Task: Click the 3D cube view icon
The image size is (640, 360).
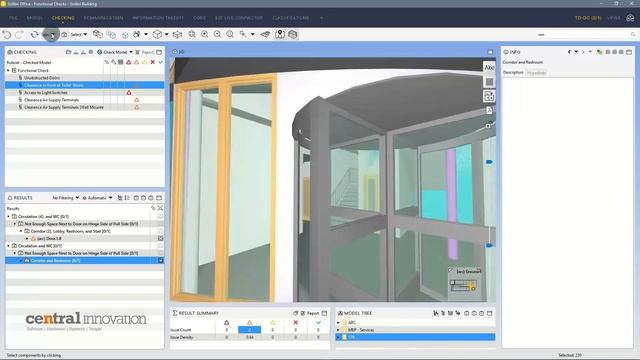Action: (x=157, y=35)
